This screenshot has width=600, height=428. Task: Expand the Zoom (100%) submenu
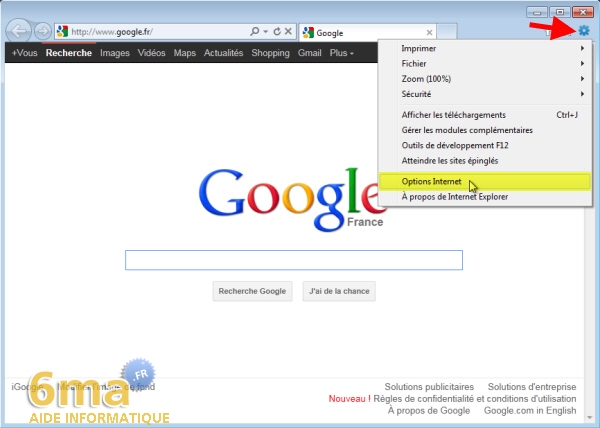(x=484, y=79)
